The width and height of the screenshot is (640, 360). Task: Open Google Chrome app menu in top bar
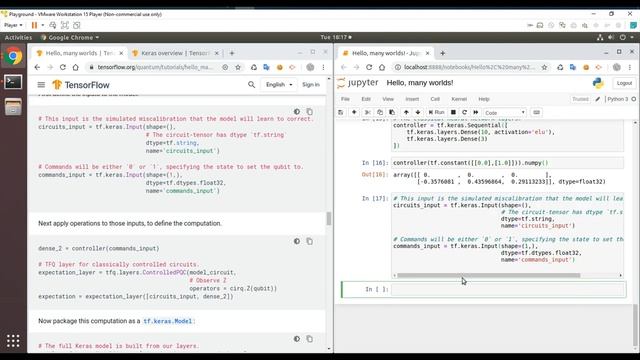point(70,38)
